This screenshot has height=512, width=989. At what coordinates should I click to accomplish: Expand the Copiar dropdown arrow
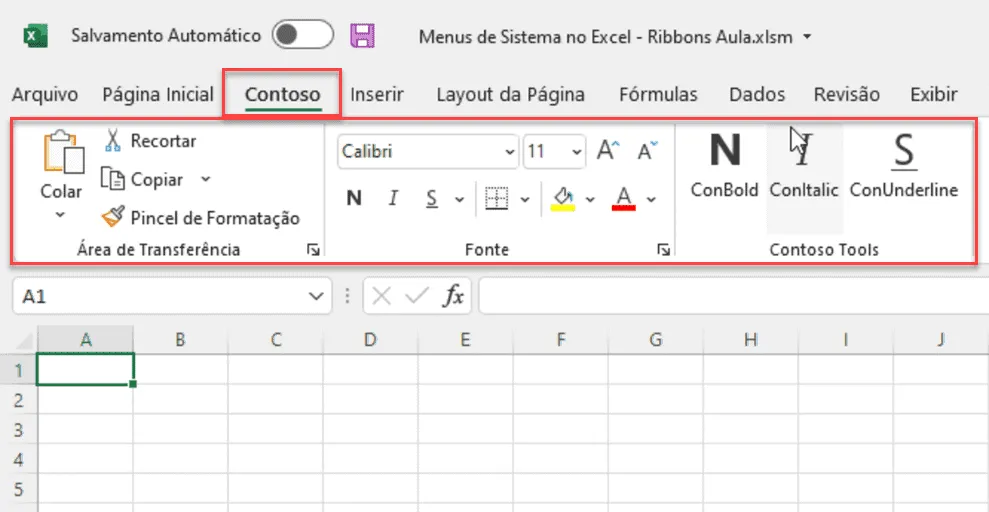[206, 180]
